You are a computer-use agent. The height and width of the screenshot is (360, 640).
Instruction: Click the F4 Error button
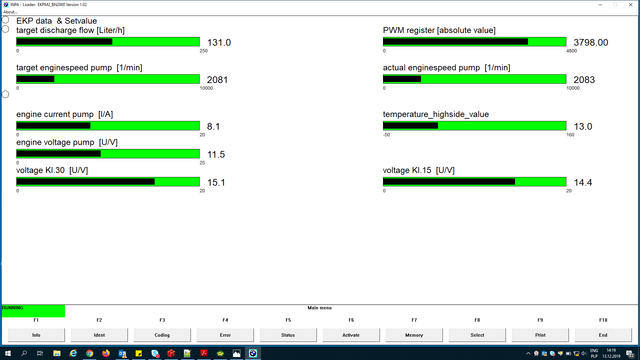coord(225,335)
